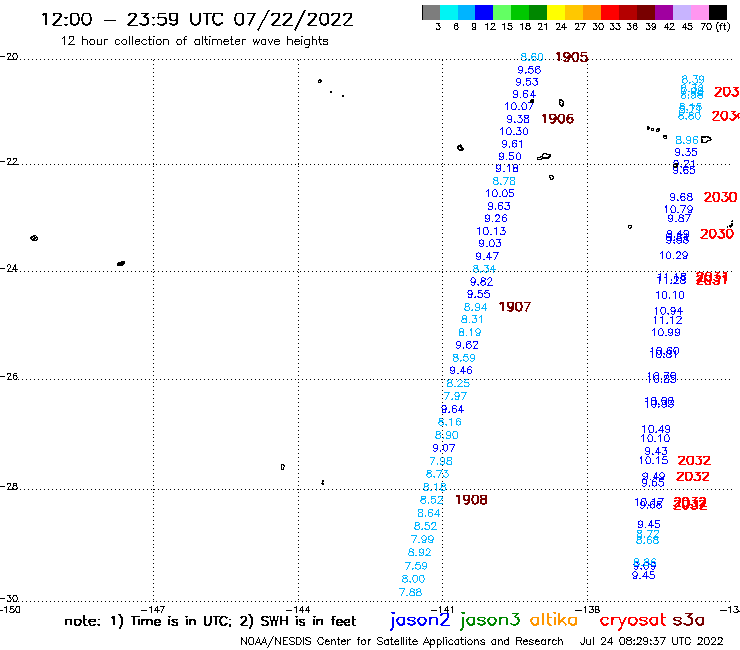This screenshot has width=740, height=650.
Task: Click the wave height value 10.15
Action: click(x=654, y=460)
